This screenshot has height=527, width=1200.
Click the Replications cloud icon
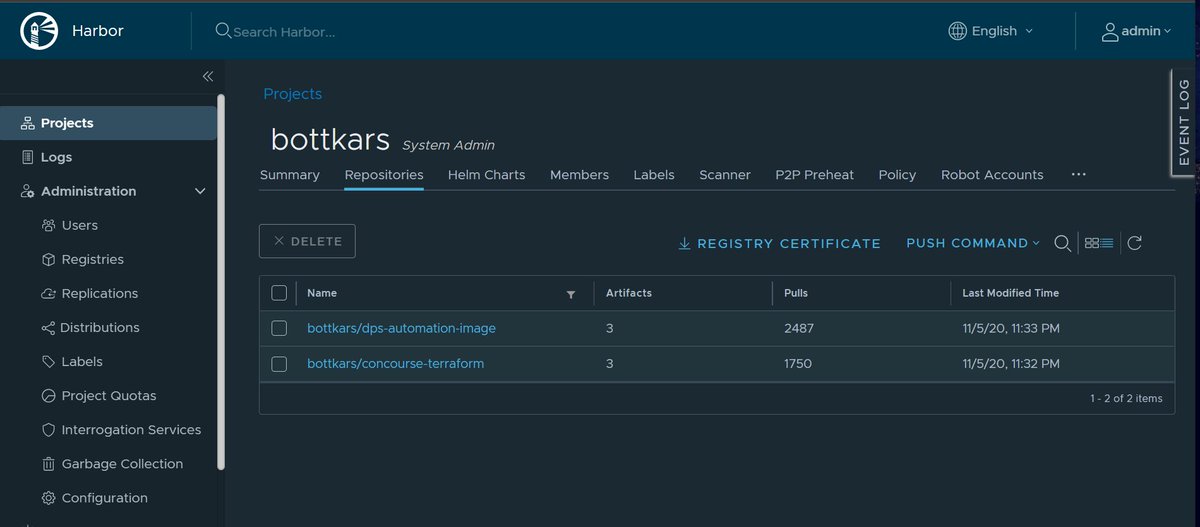tap(48, 293)
